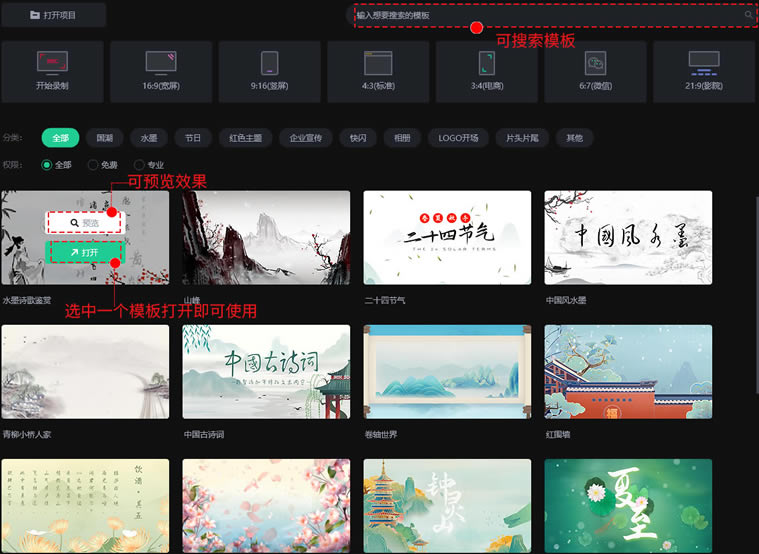This screenshot has height=554, width=759.
Task: Choose the 21:9 (影院) cinema preset
Action: tap(704, 71)
